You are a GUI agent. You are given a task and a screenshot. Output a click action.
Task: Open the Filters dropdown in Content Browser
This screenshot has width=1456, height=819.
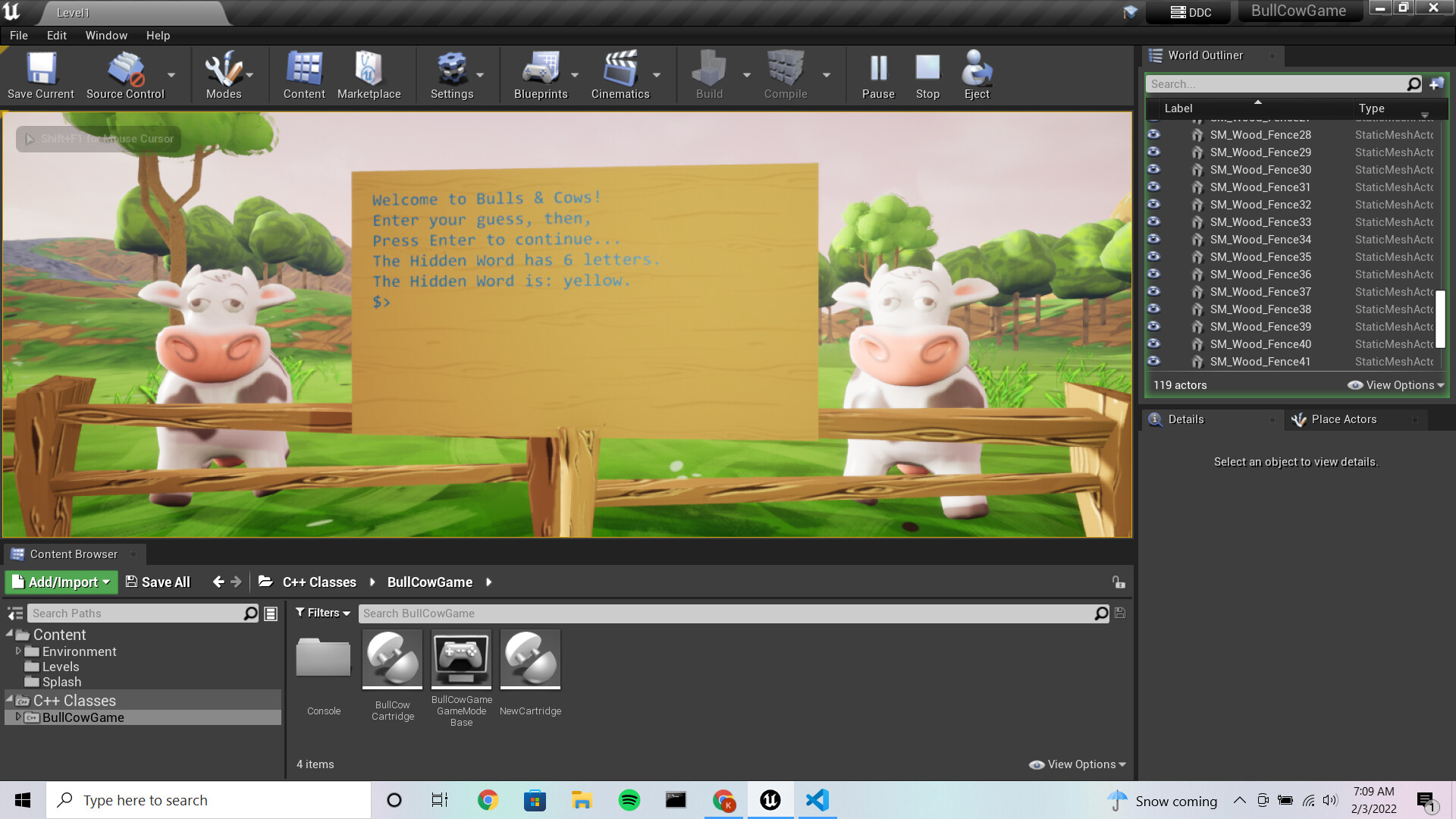click(323, 613)
